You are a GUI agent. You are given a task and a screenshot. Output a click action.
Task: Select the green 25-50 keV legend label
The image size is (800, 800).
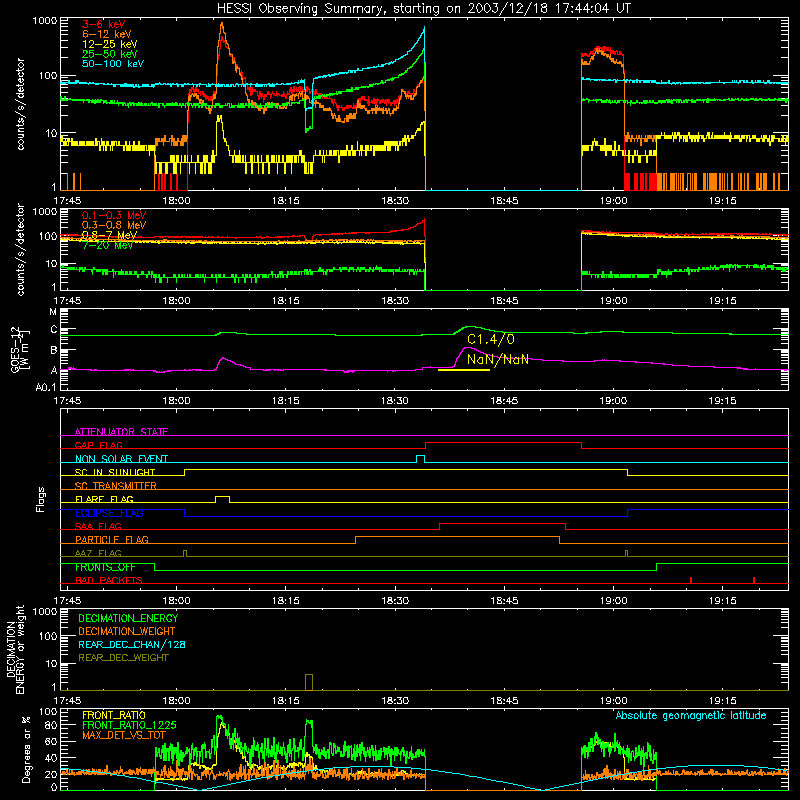tap(109, 54)
